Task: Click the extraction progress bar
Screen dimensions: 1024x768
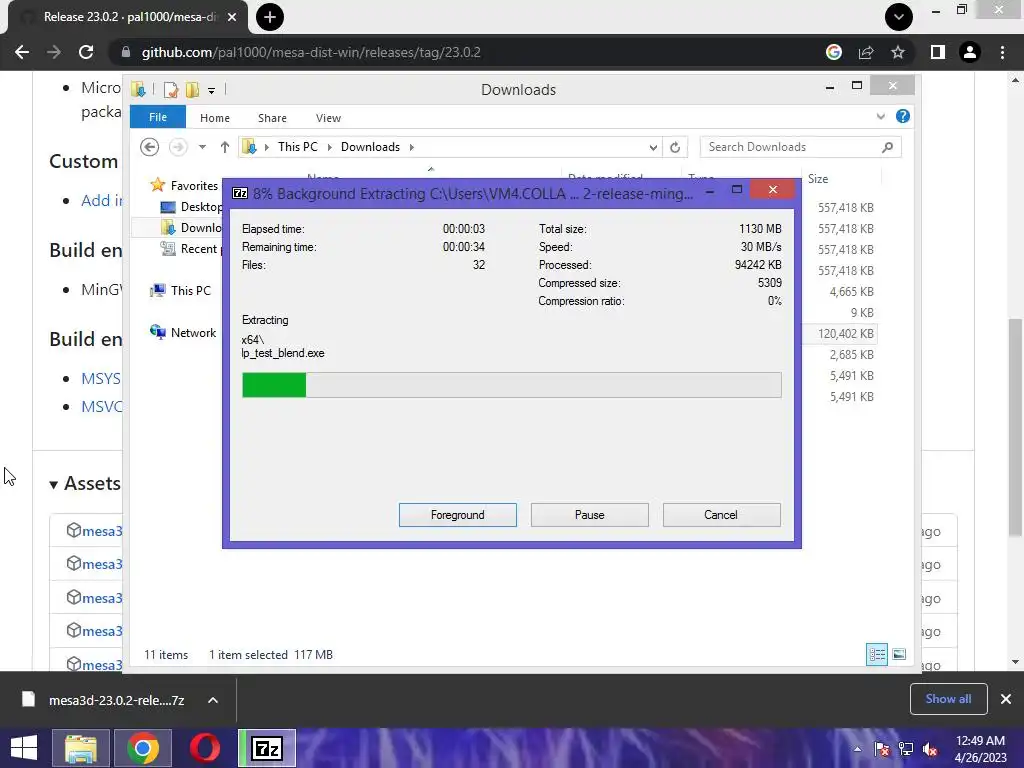Action: click(511, 385)
